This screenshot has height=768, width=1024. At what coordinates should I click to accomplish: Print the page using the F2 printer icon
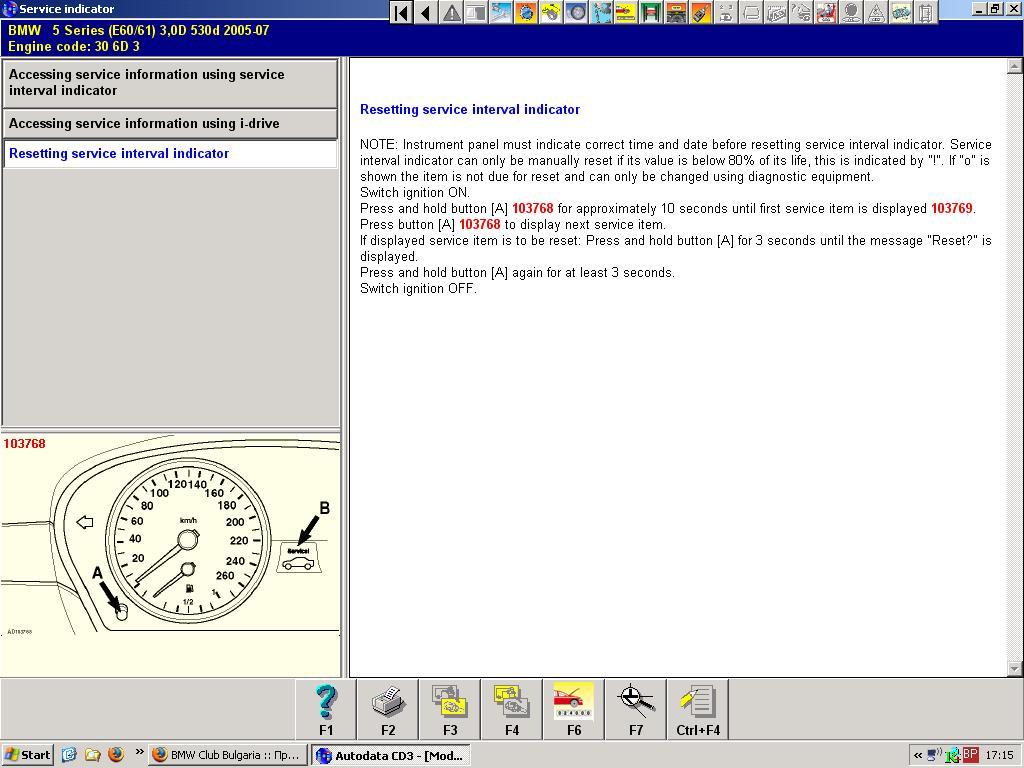[388, 709]
